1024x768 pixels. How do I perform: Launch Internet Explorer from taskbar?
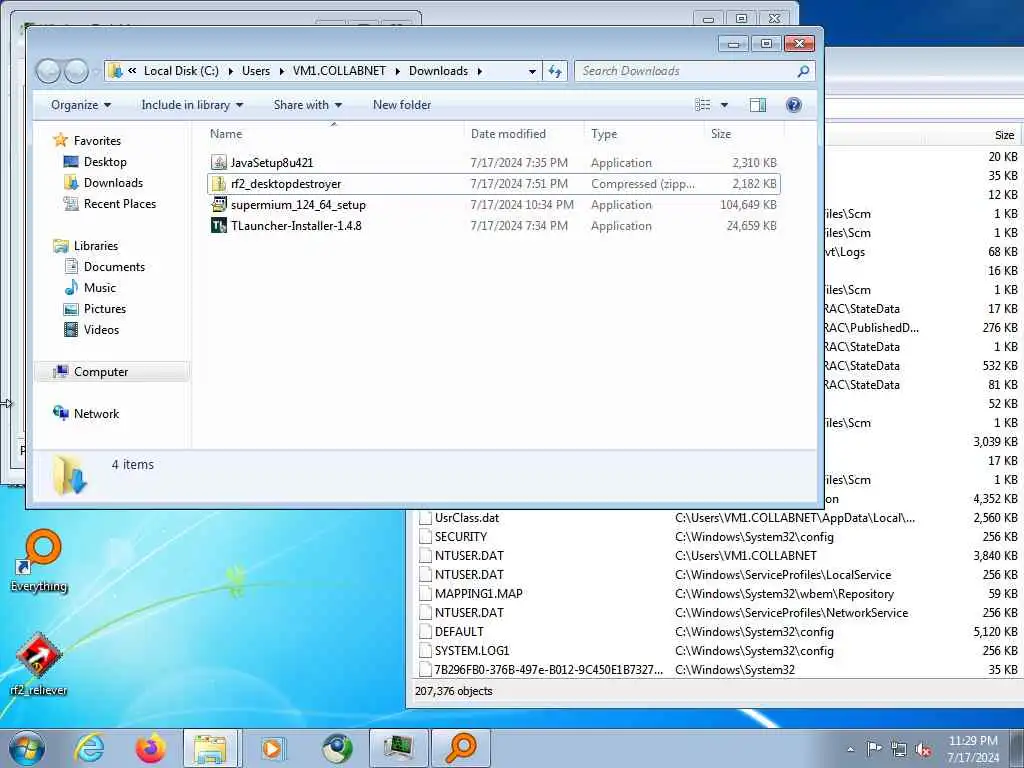coord(89,748)
